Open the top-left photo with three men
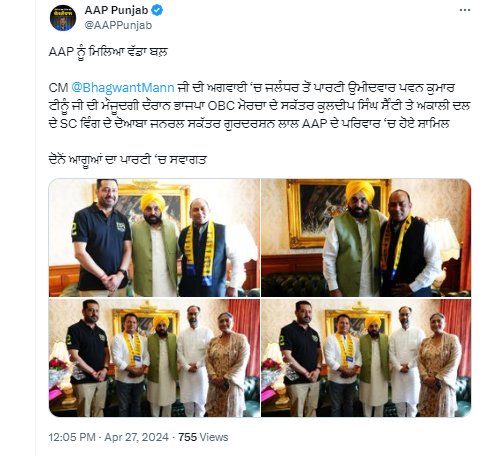 tap(154, 238)
